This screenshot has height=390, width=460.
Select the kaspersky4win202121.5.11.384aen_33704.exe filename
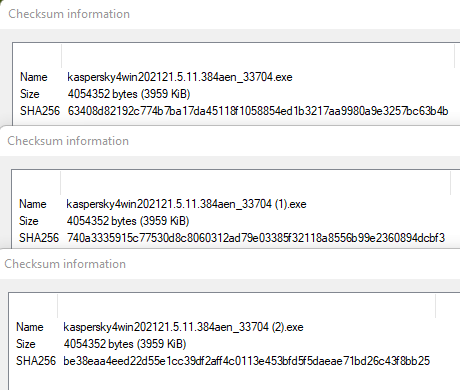tap(180, 77)
